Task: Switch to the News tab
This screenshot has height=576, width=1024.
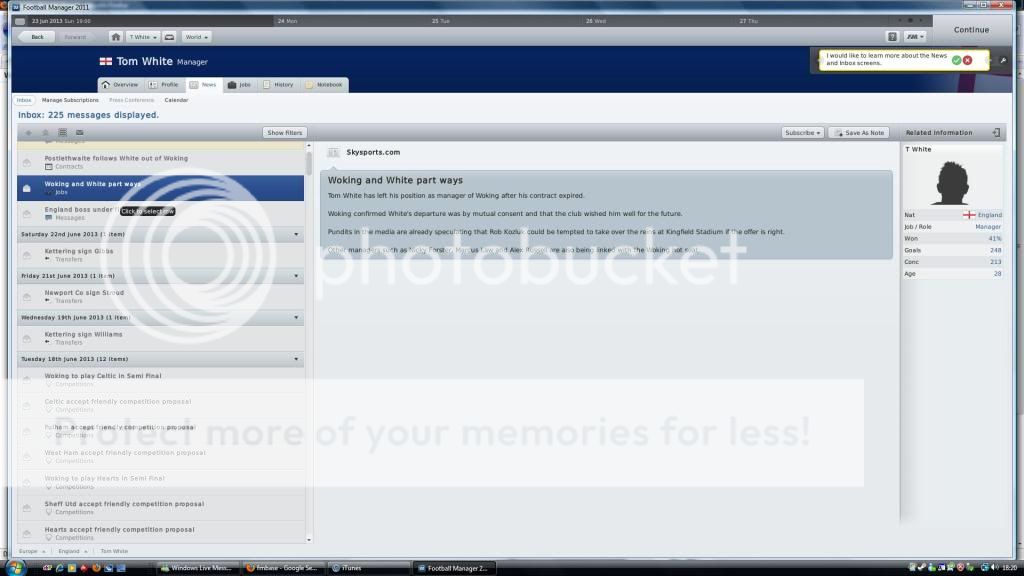Action: pos(203,85)
